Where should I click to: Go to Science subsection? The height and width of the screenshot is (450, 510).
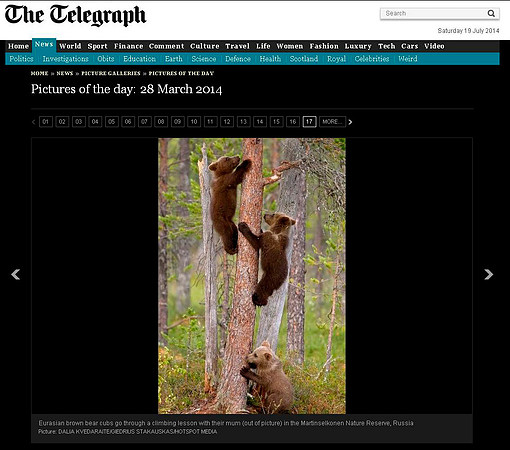click(x=204, y=59)
